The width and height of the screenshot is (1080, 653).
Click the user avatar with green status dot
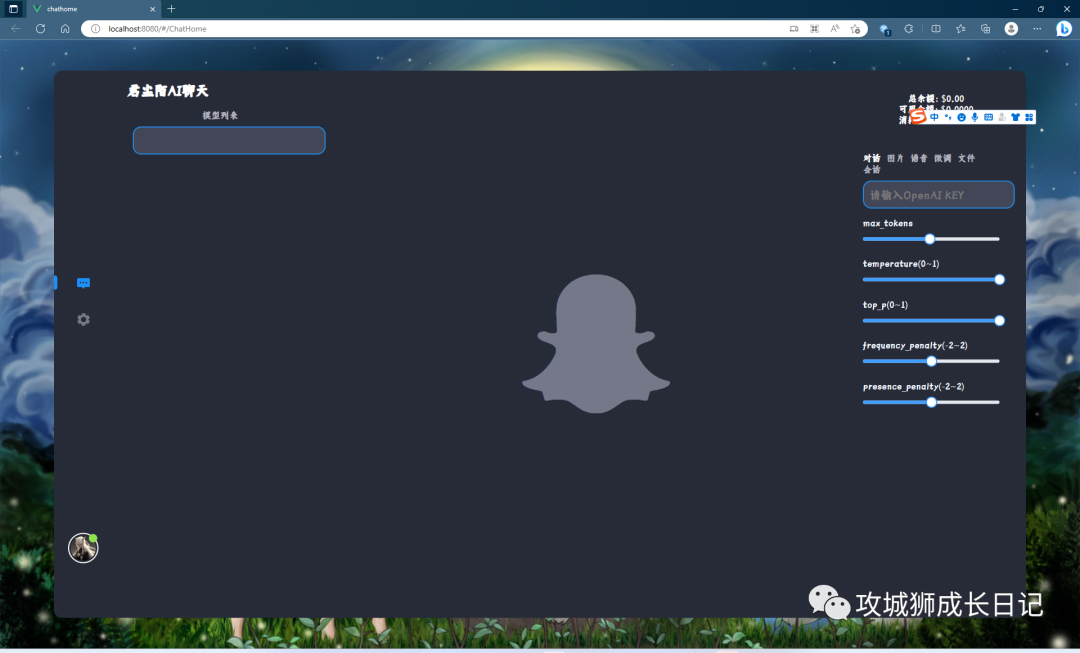(83, 548)
